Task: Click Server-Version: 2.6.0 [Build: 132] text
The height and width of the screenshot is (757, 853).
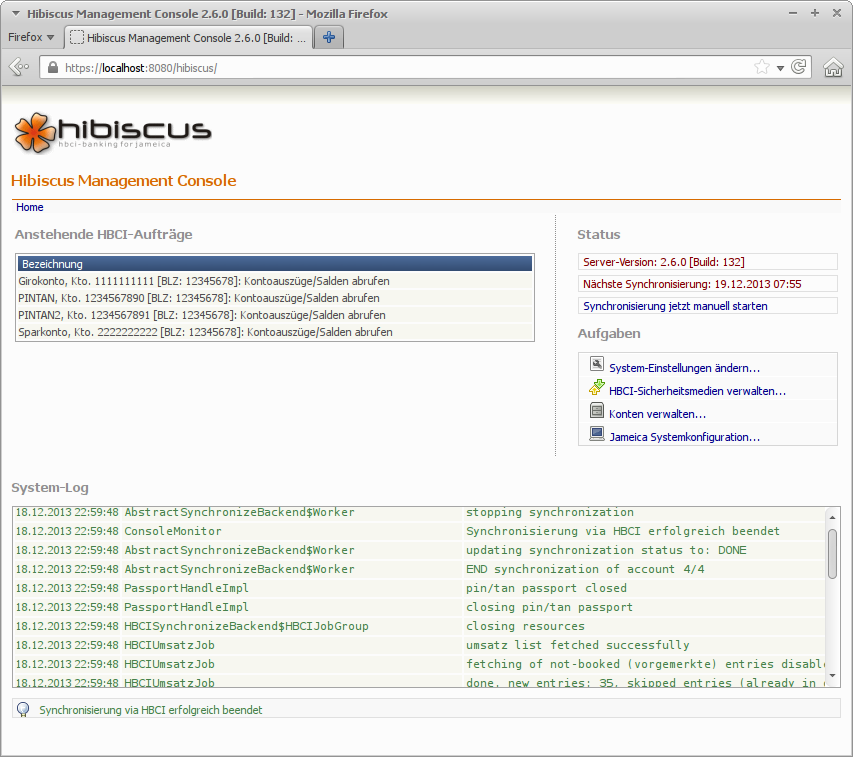Action: coord(664,262)
